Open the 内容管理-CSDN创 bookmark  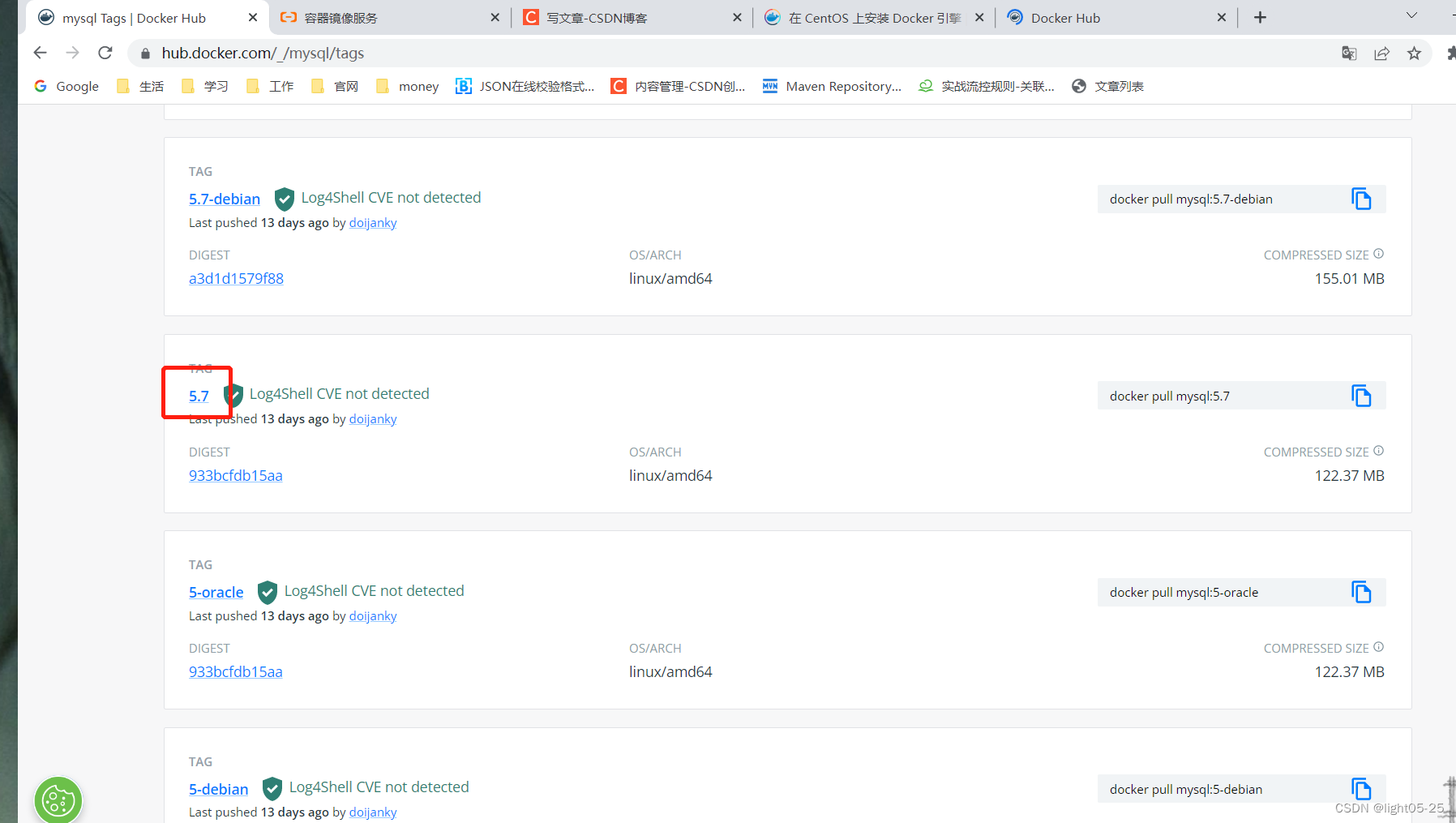click(x=678, y=86)
